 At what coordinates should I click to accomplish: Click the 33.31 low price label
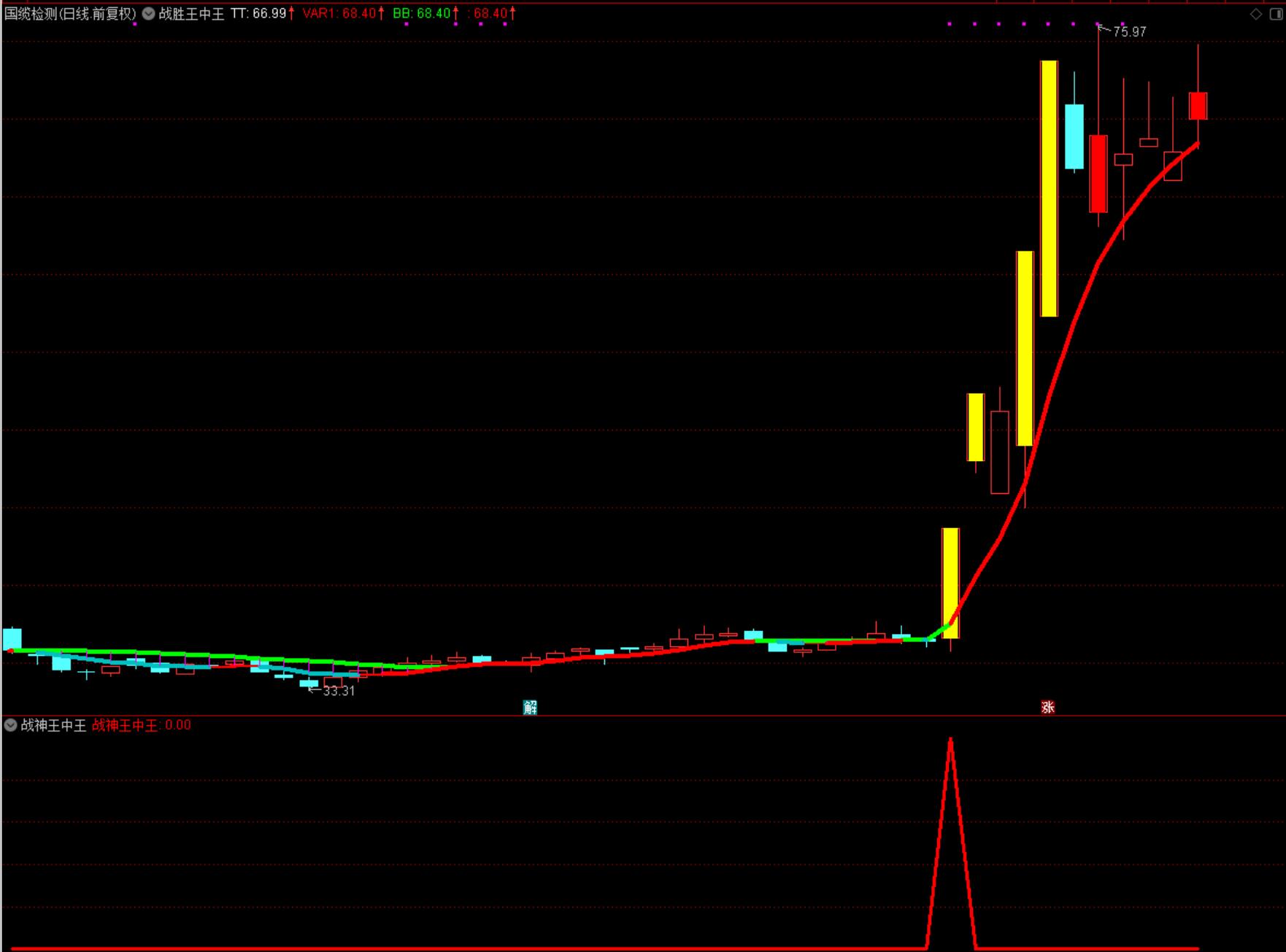coord(339,691)
